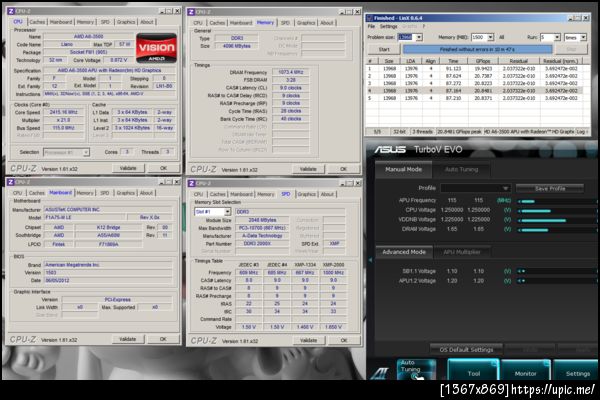
Task: Open CPU tab in CPU-Z Mainboard window
Action: tap(18, 193)
